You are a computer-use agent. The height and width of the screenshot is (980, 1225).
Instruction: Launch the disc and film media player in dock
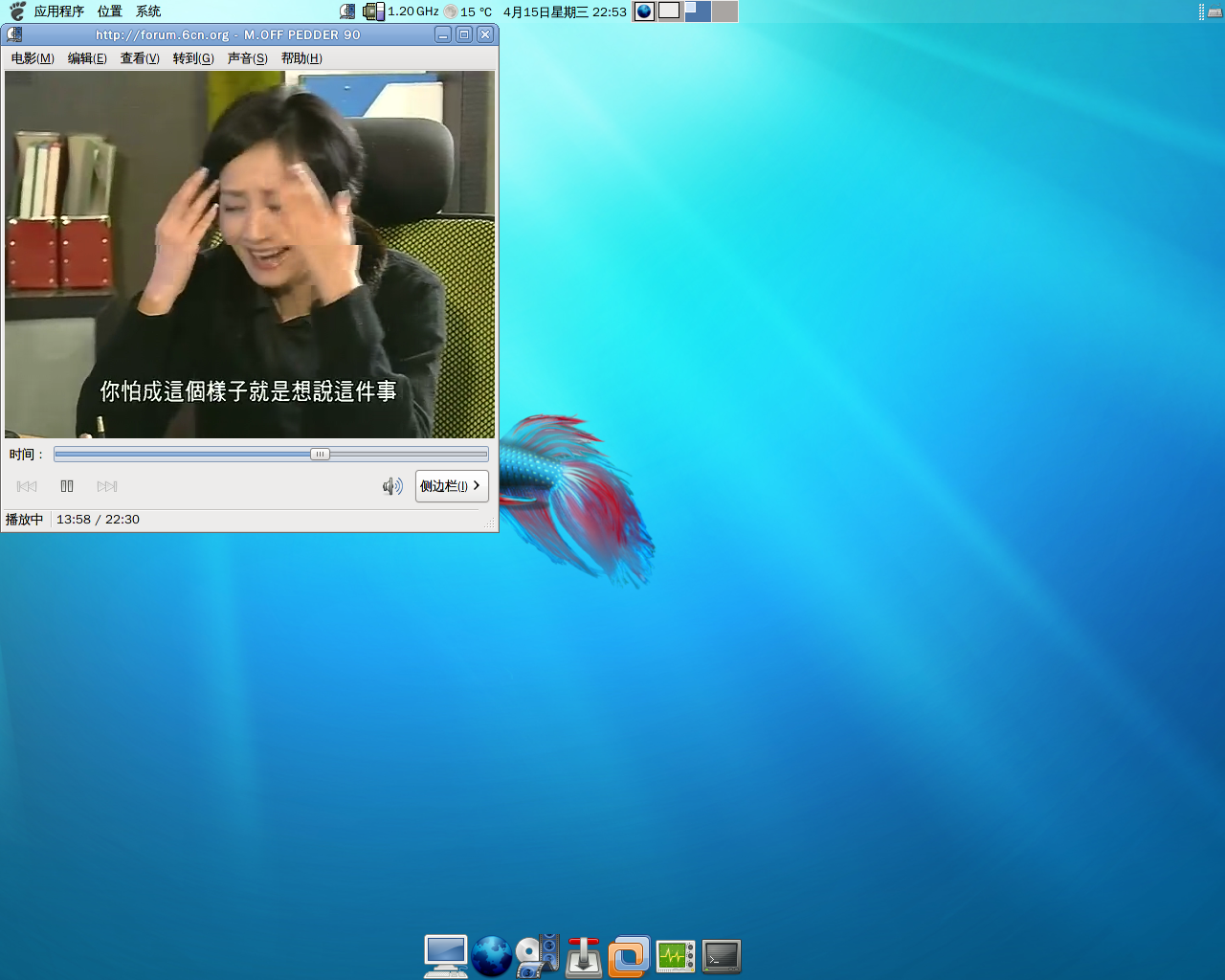(x=538, y=956)
